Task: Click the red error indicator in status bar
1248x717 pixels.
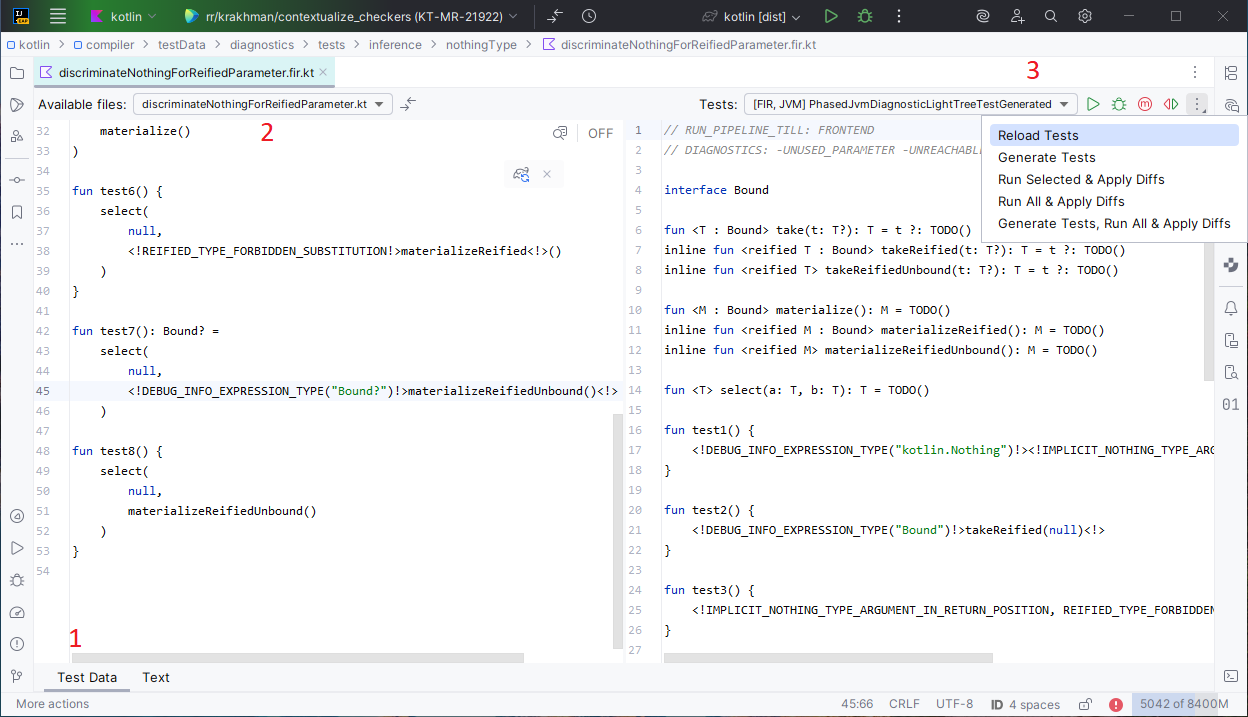Action: 1116,704
